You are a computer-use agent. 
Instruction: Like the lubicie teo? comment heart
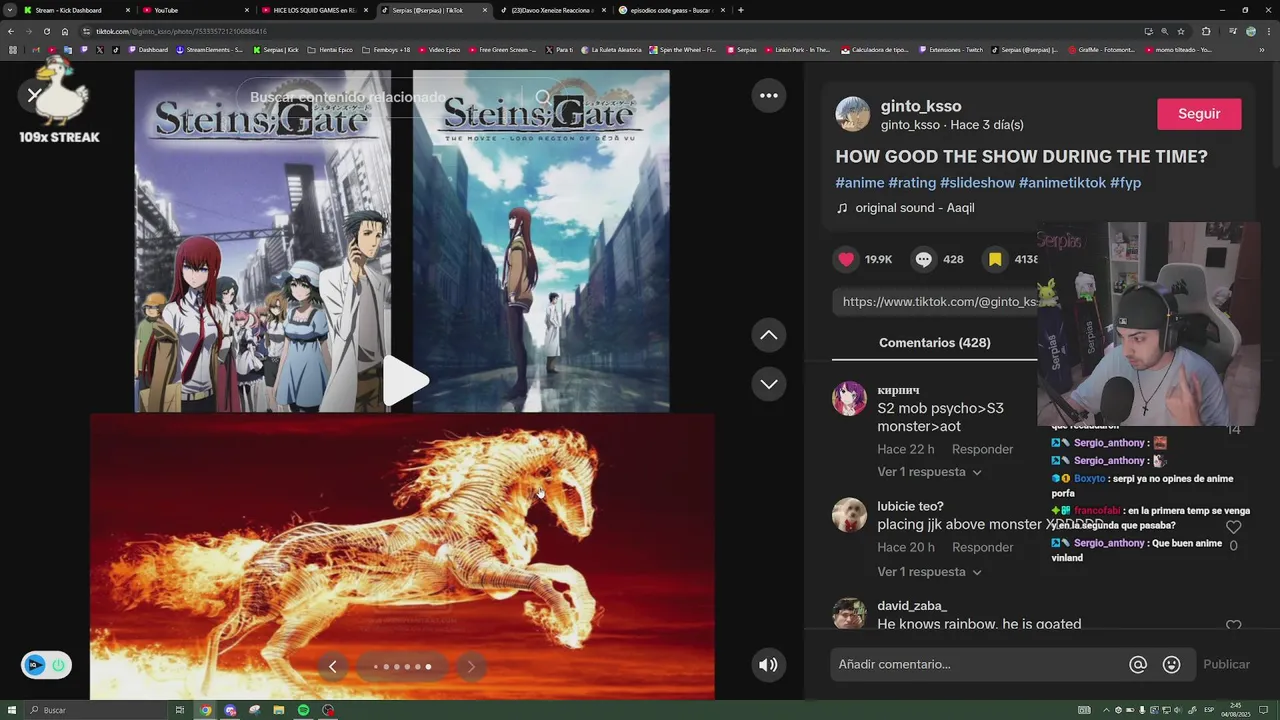(x=1233, y=527)
